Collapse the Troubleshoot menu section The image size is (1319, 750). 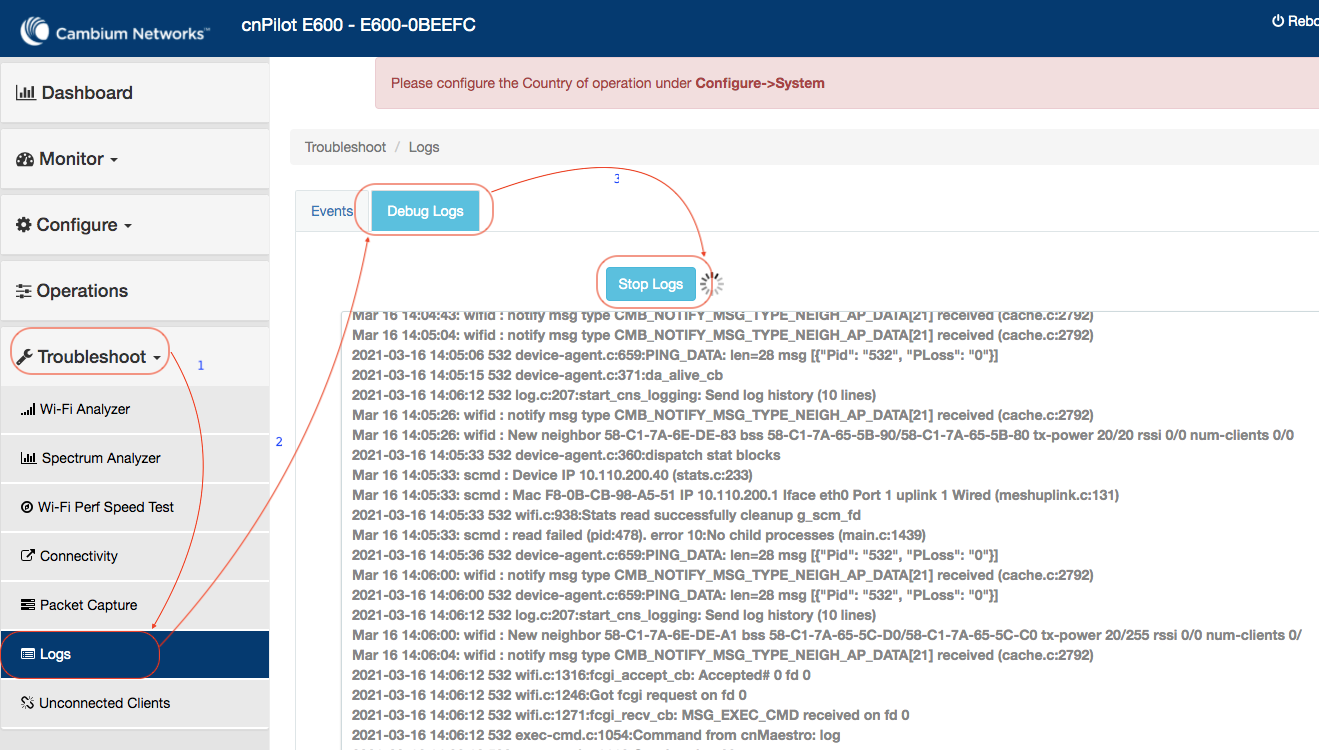coord(92,357)
